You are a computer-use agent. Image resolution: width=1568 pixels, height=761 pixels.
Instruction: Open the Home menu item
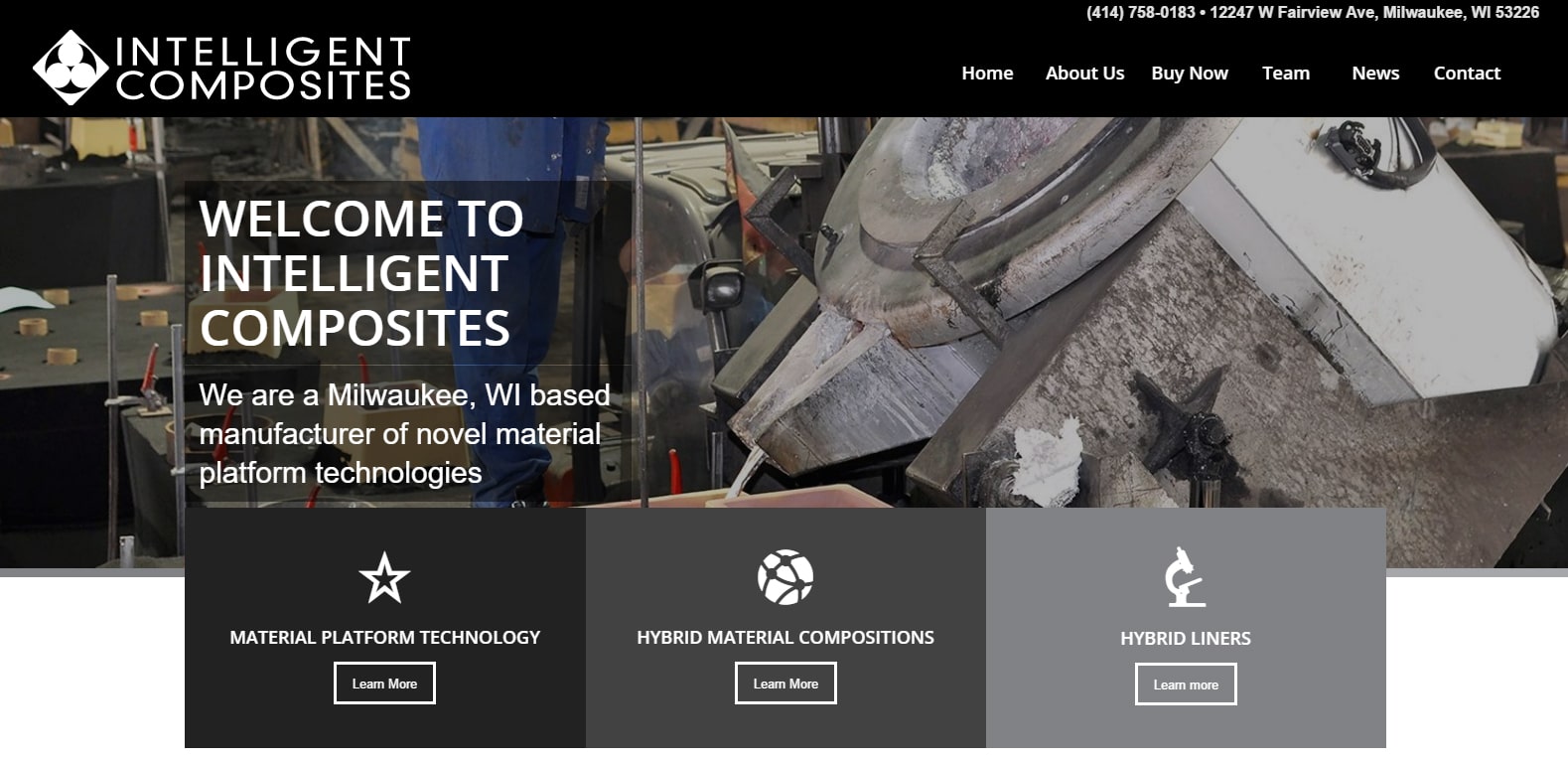pyautogui.click(x=987, y=74)
